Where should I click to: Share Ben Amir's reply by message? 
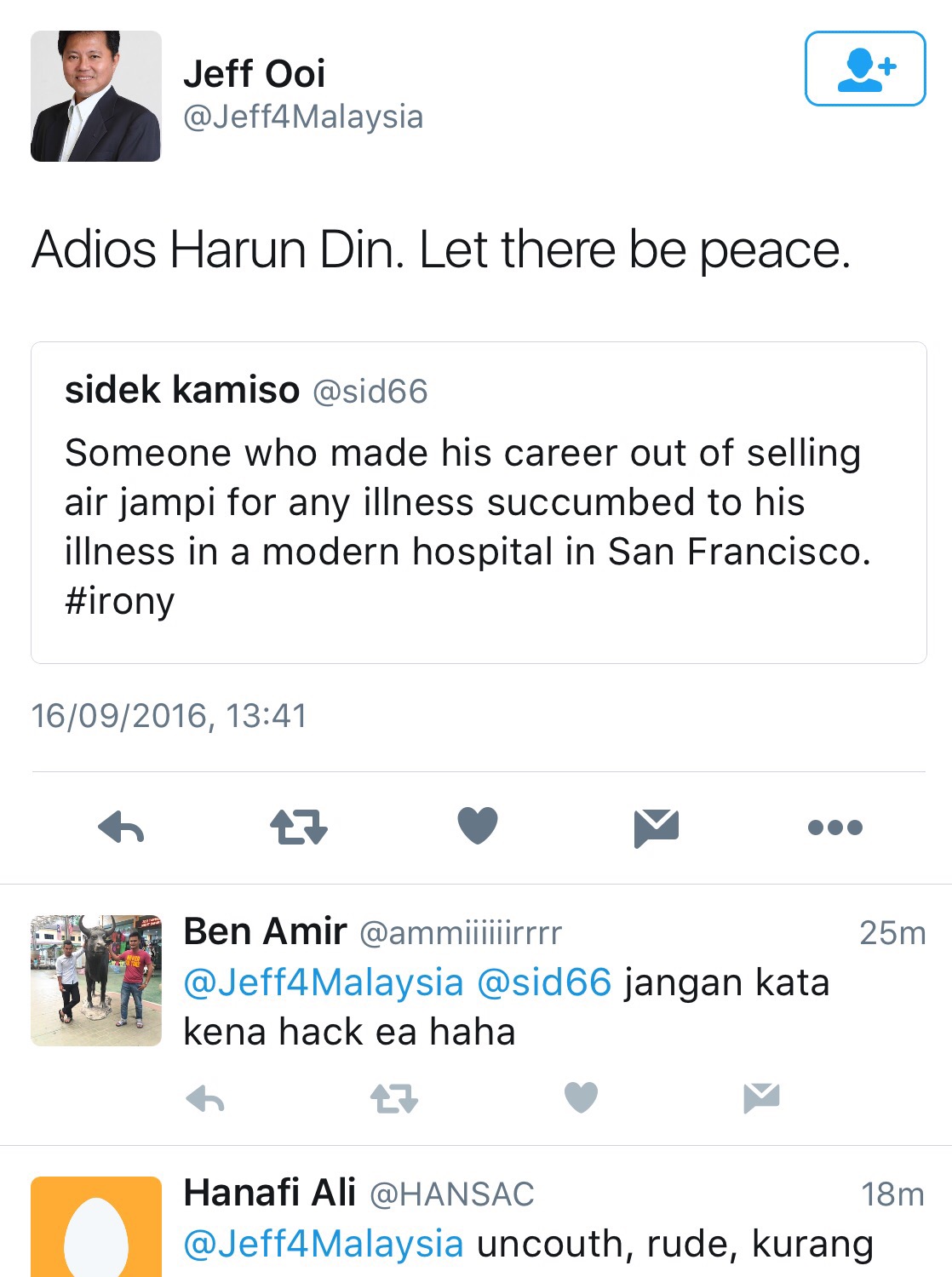[x=761, y=1098]
